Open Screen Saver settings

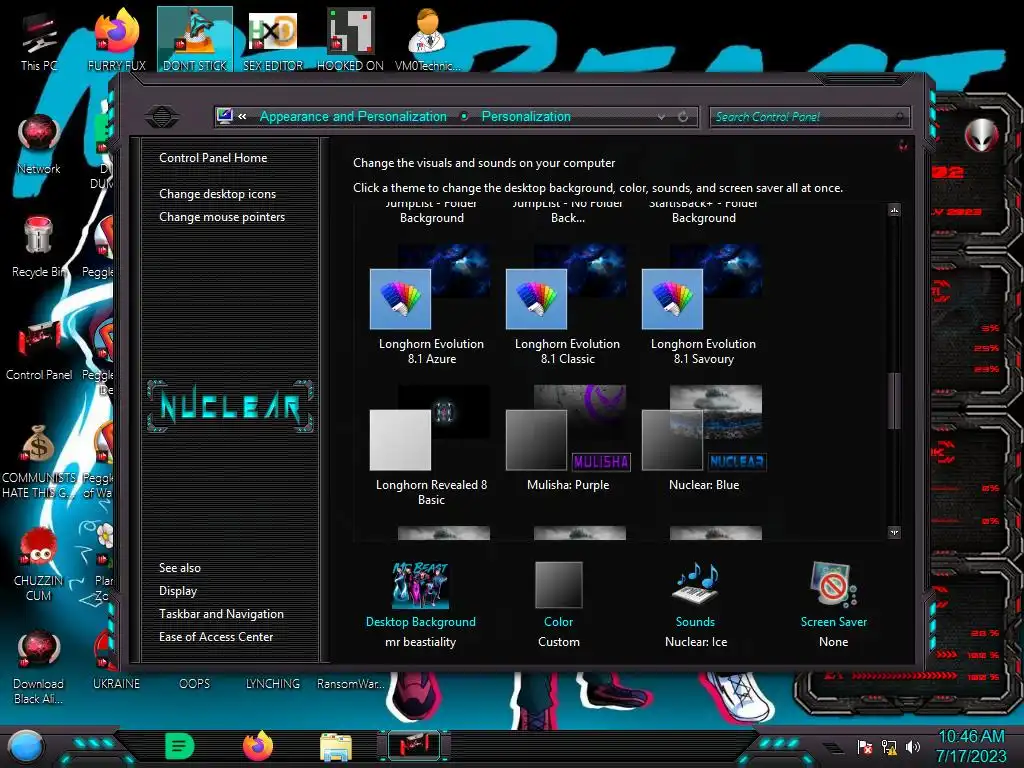[x=833, y=604]
